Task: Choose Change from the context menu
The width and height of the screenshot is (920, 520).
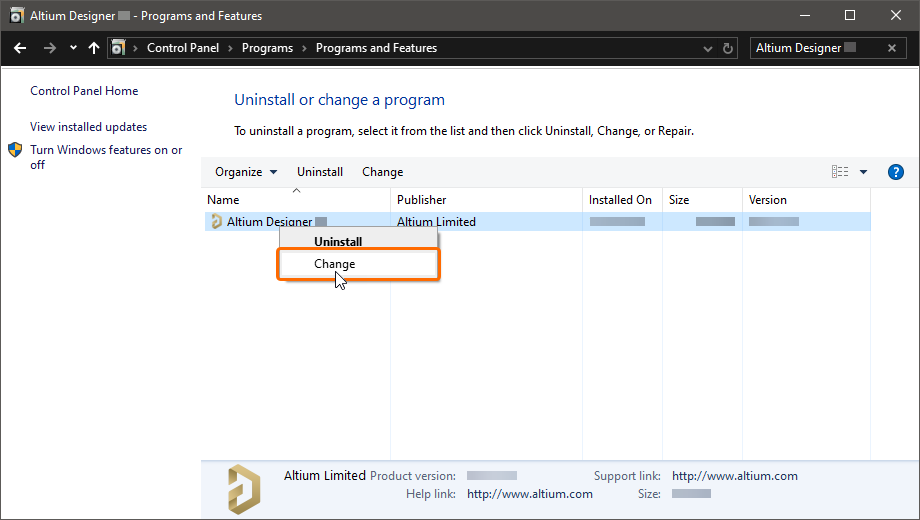Action: (x=358, y=264)
